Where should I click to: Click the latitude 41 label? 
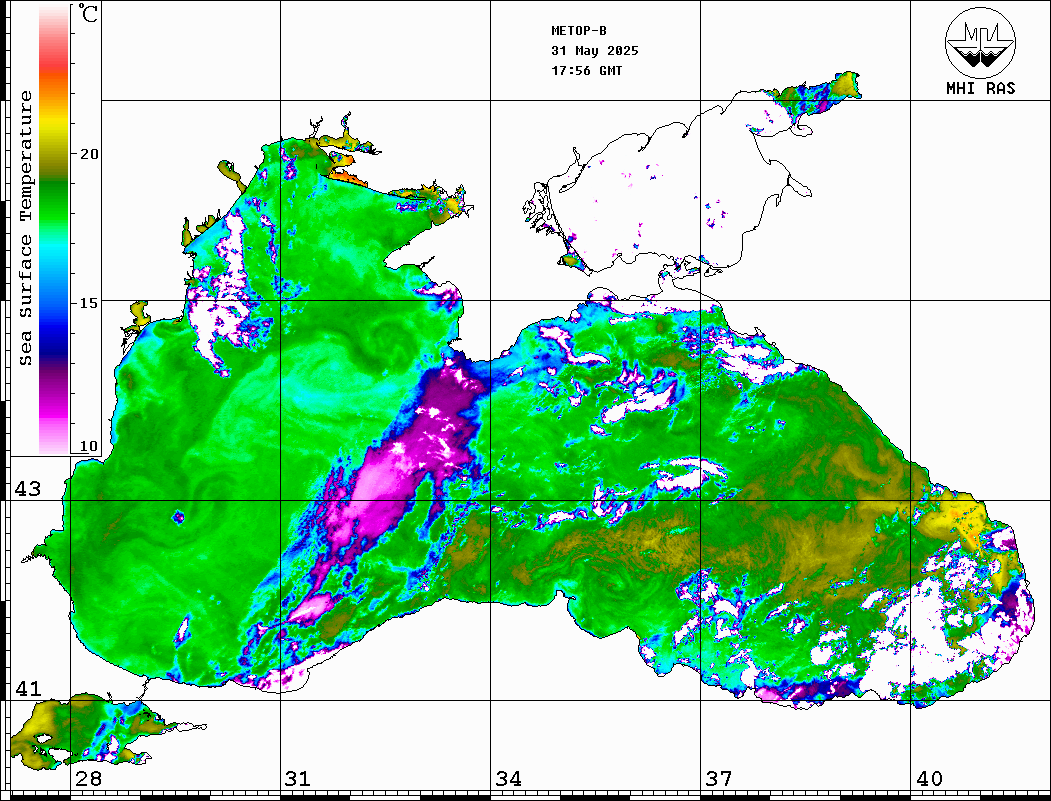(x=28, y=688)
